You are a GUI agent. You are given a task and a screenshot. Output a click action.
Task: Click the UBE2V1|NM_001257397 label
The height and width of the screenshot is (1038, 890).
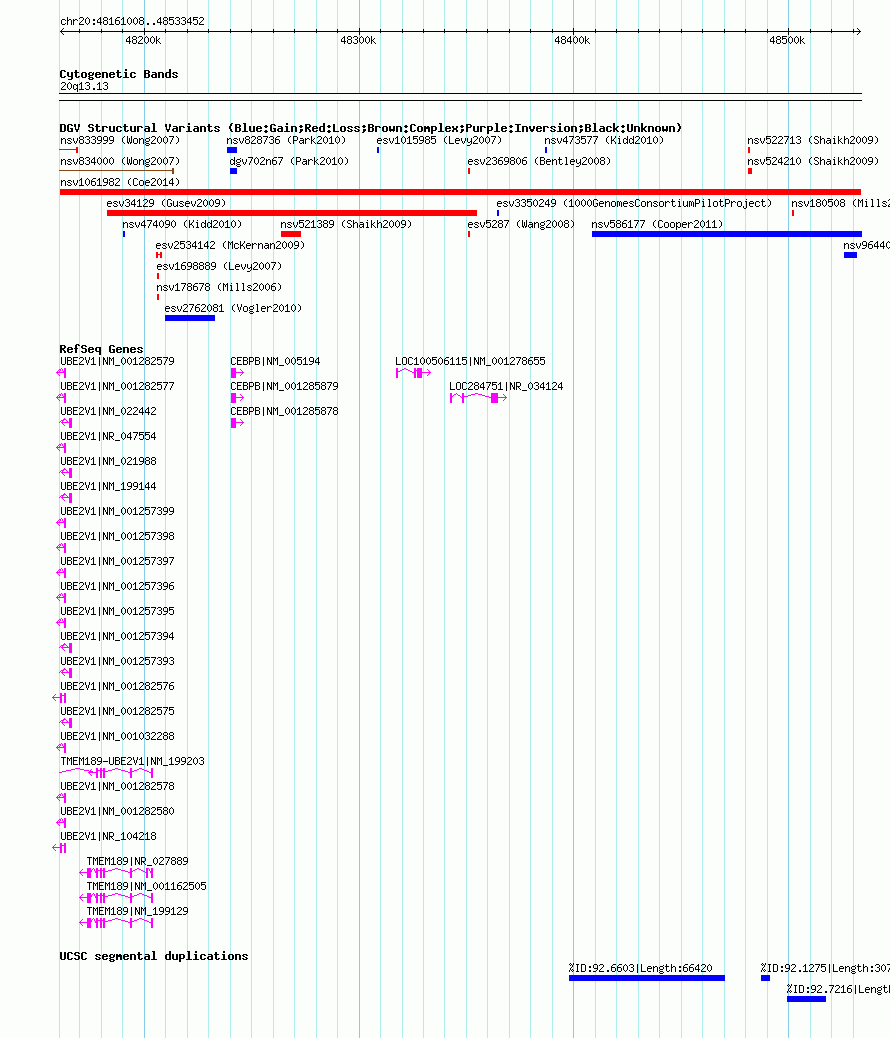coord(117,561)
